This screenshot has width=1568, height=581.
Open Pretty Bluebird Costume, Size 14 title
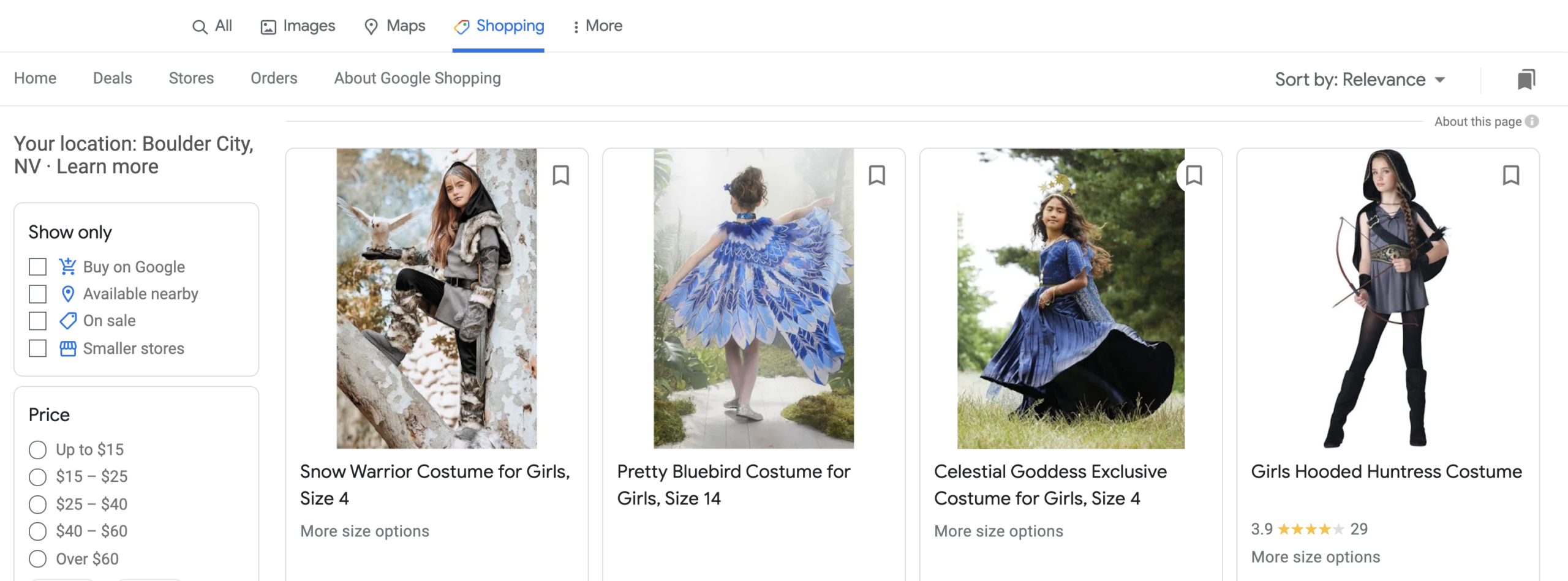(733, 485)
